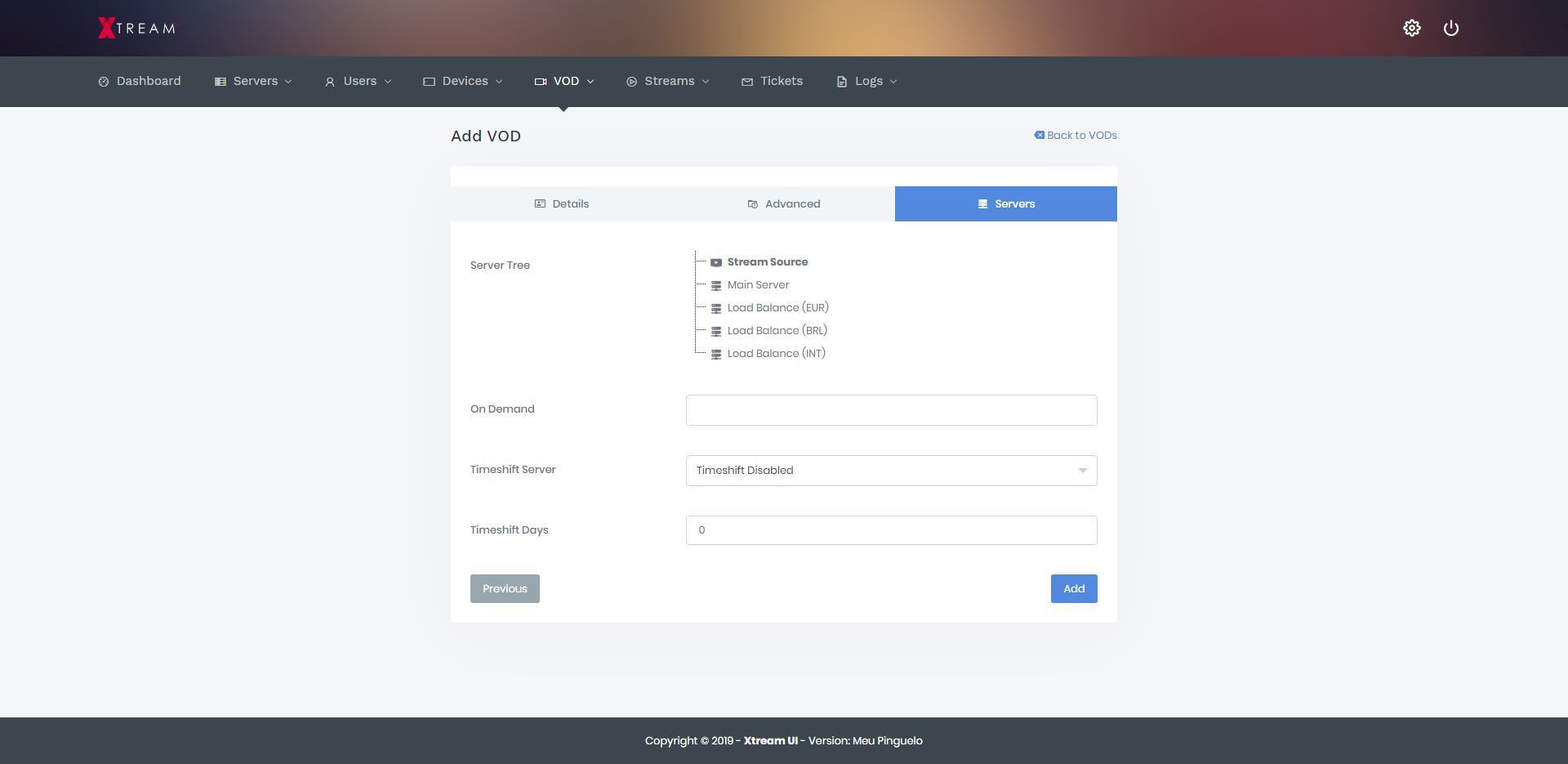Viewport: 1568px width, 764px height.
Task: Click the Previous button
Action: [505, 588]
